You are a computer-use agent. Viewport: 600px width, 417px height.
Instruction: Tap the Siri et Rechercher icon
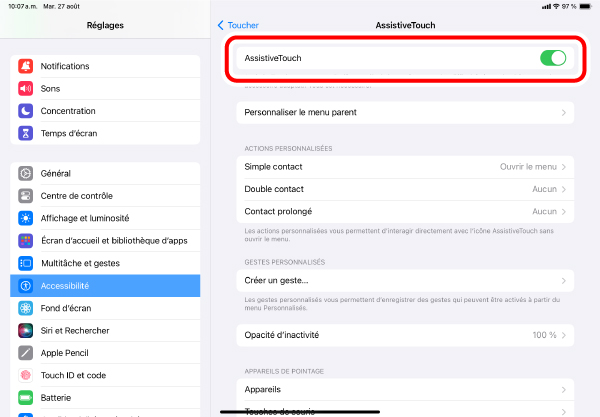(x=26, y=331)
